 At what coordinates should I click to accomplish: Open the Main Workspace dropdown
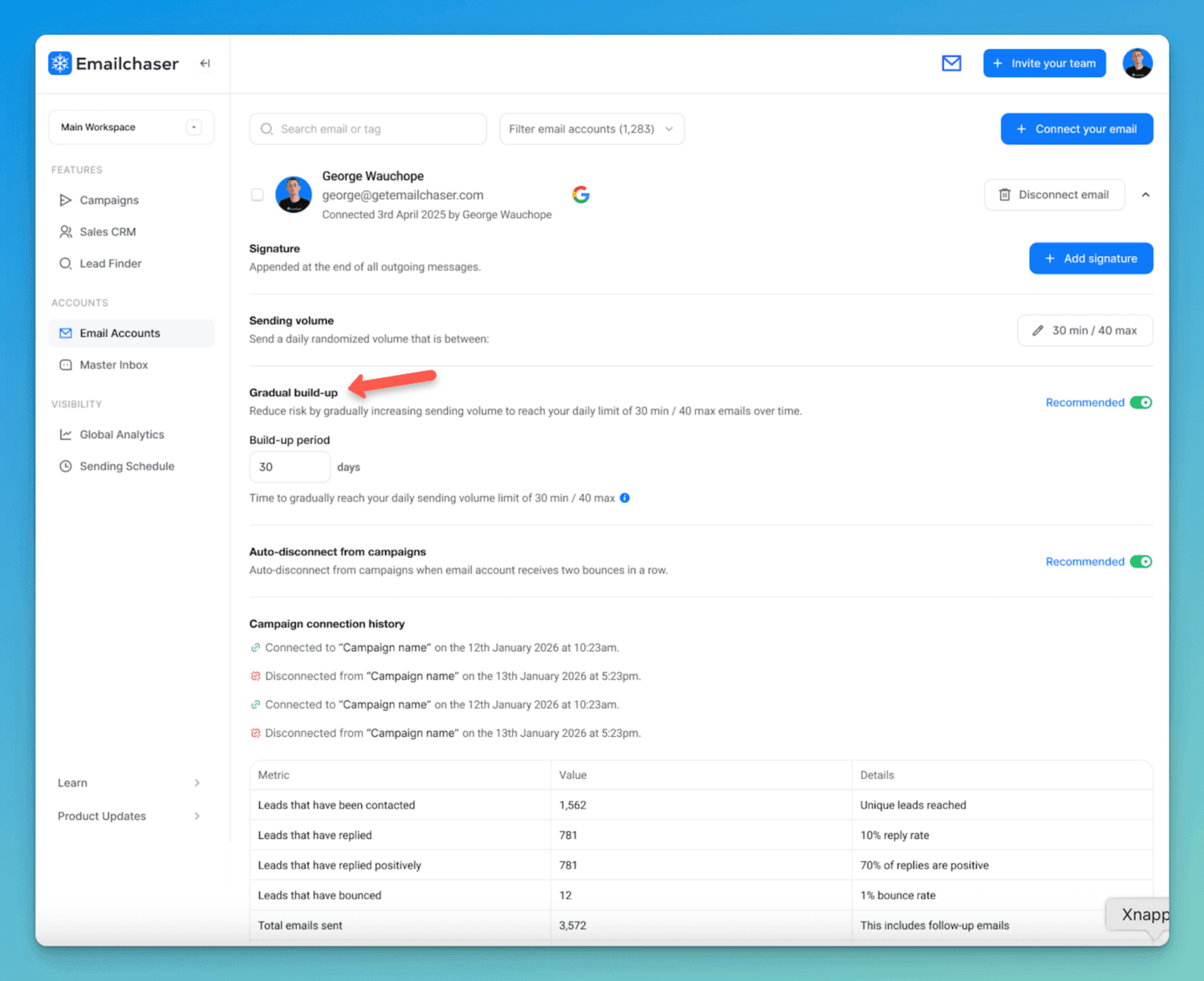coord(132,128)
